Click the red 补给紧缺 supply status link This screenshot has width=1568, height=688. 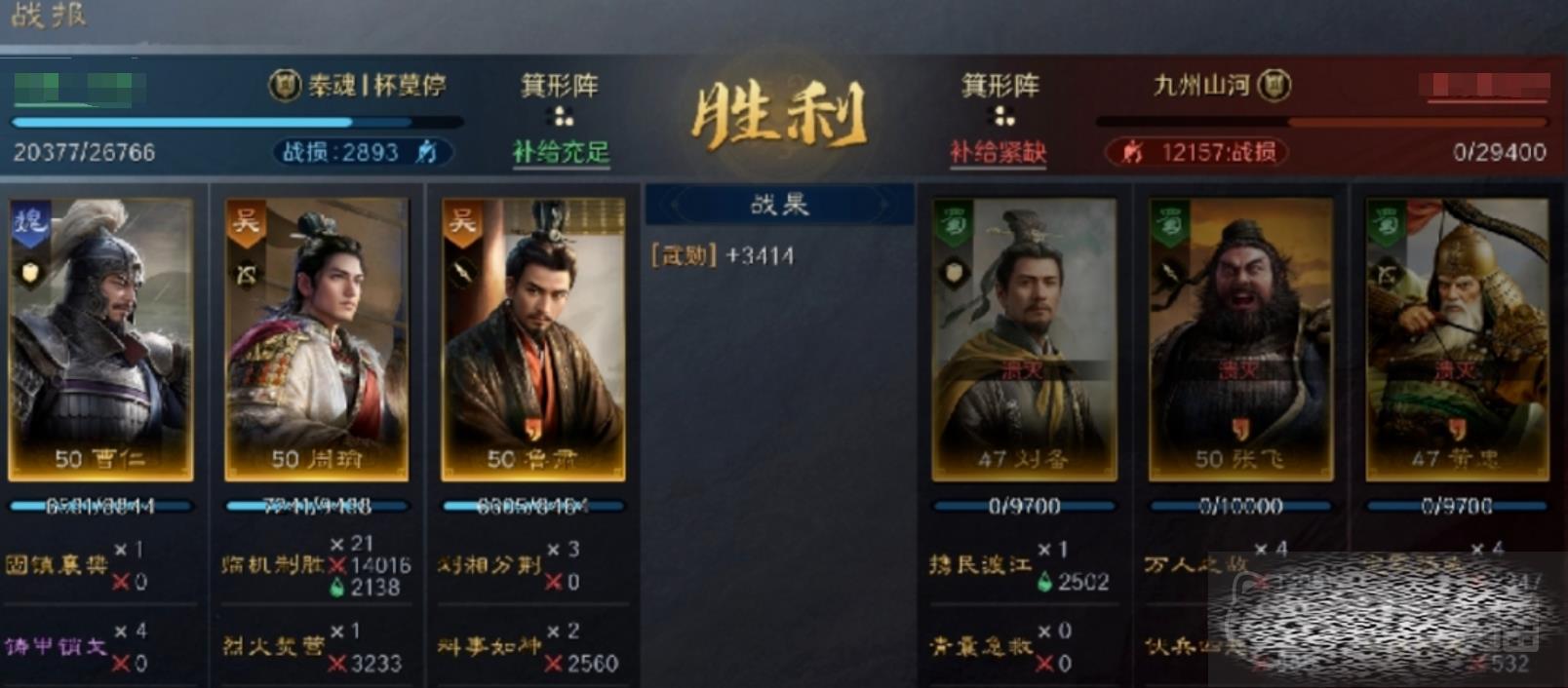tap(999, 152)
